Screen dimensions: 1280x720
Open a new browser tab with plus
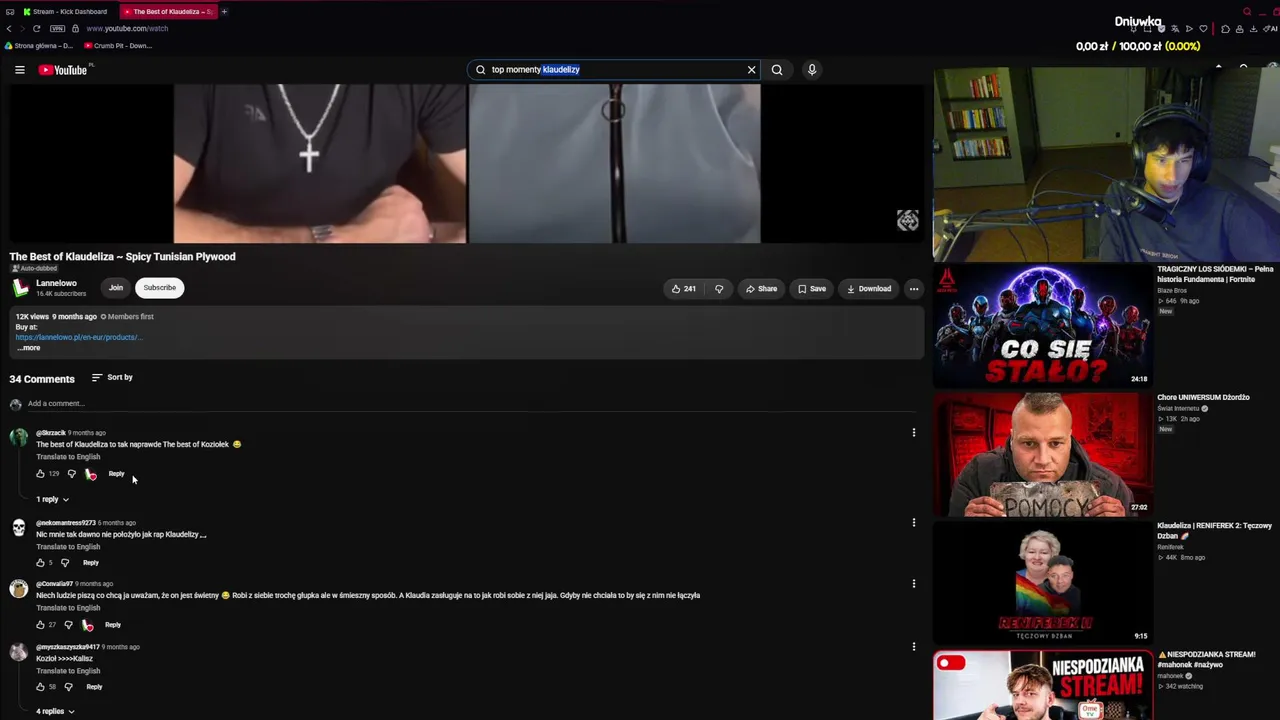tap(224, 12)
